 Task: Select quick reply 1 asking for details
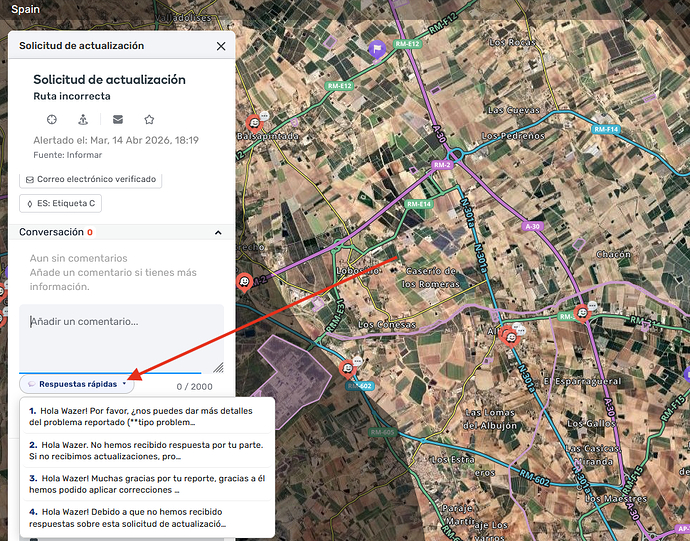(x=147, y=416)
